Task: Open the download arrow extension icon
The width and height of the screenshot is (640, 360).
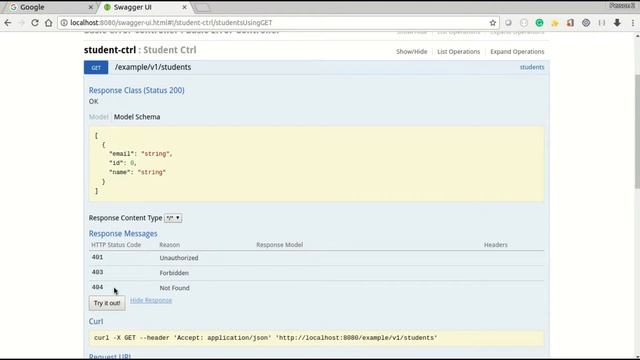Action: [617, 23]
